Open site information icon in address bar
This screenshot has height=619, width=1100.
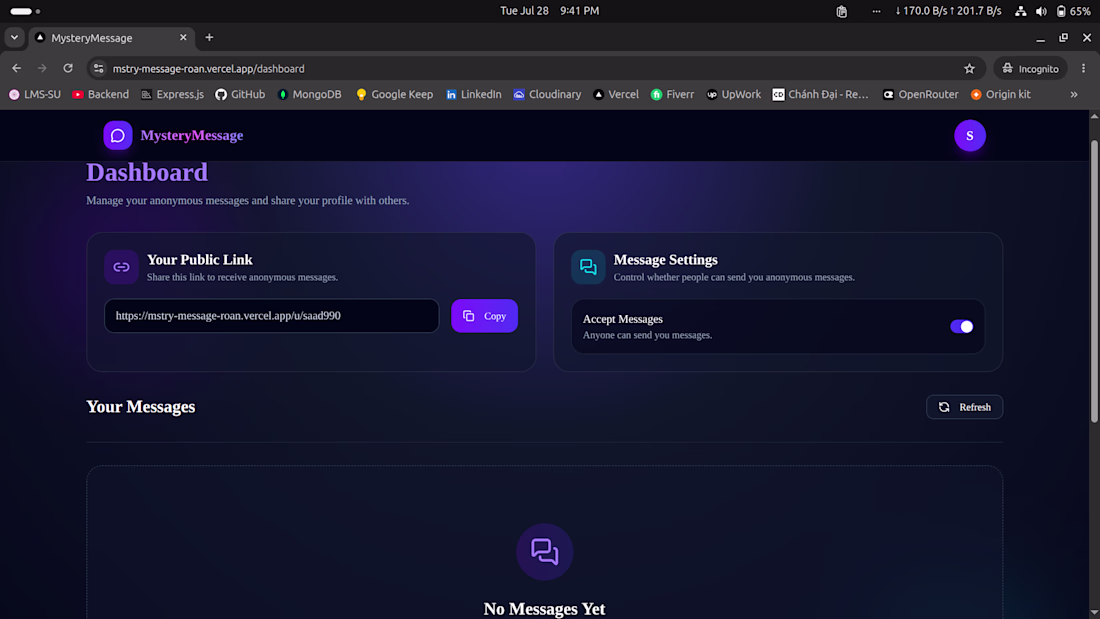[x=99, y=68]
